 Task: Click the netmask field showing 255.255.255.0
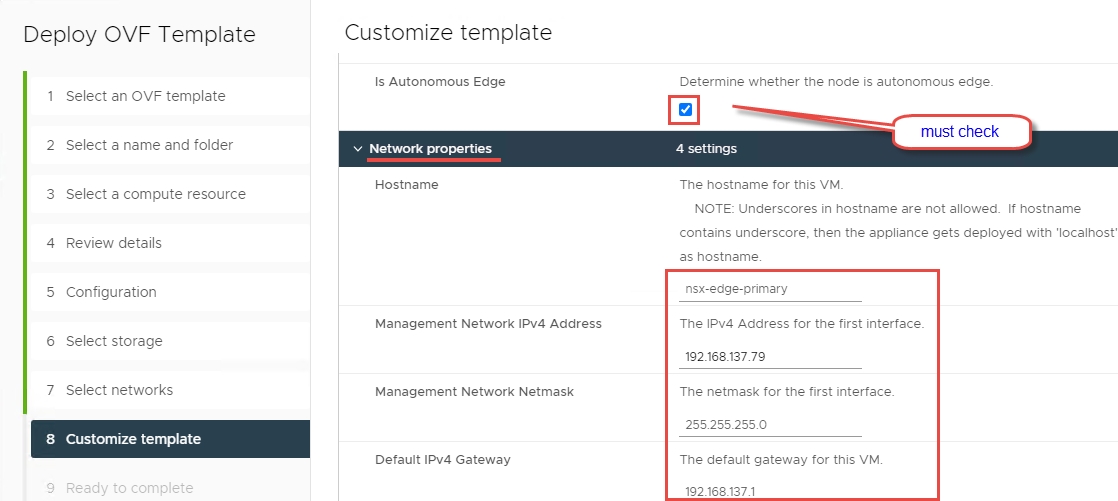769,424
